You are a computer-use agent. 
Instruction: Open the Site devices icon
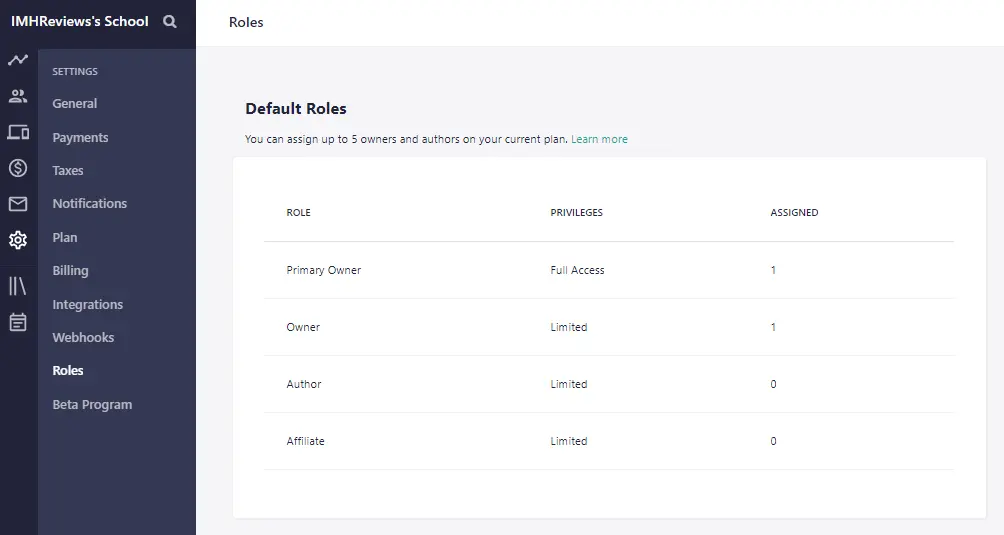click(x=18, y=132)
